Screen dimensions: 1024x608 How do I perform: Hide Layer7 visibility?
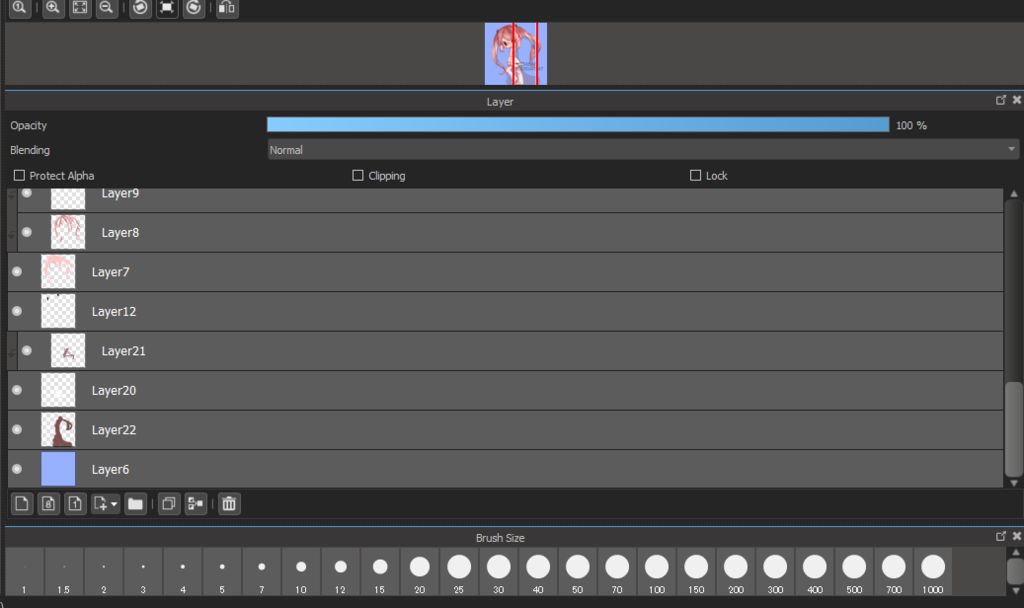(17, 272)
